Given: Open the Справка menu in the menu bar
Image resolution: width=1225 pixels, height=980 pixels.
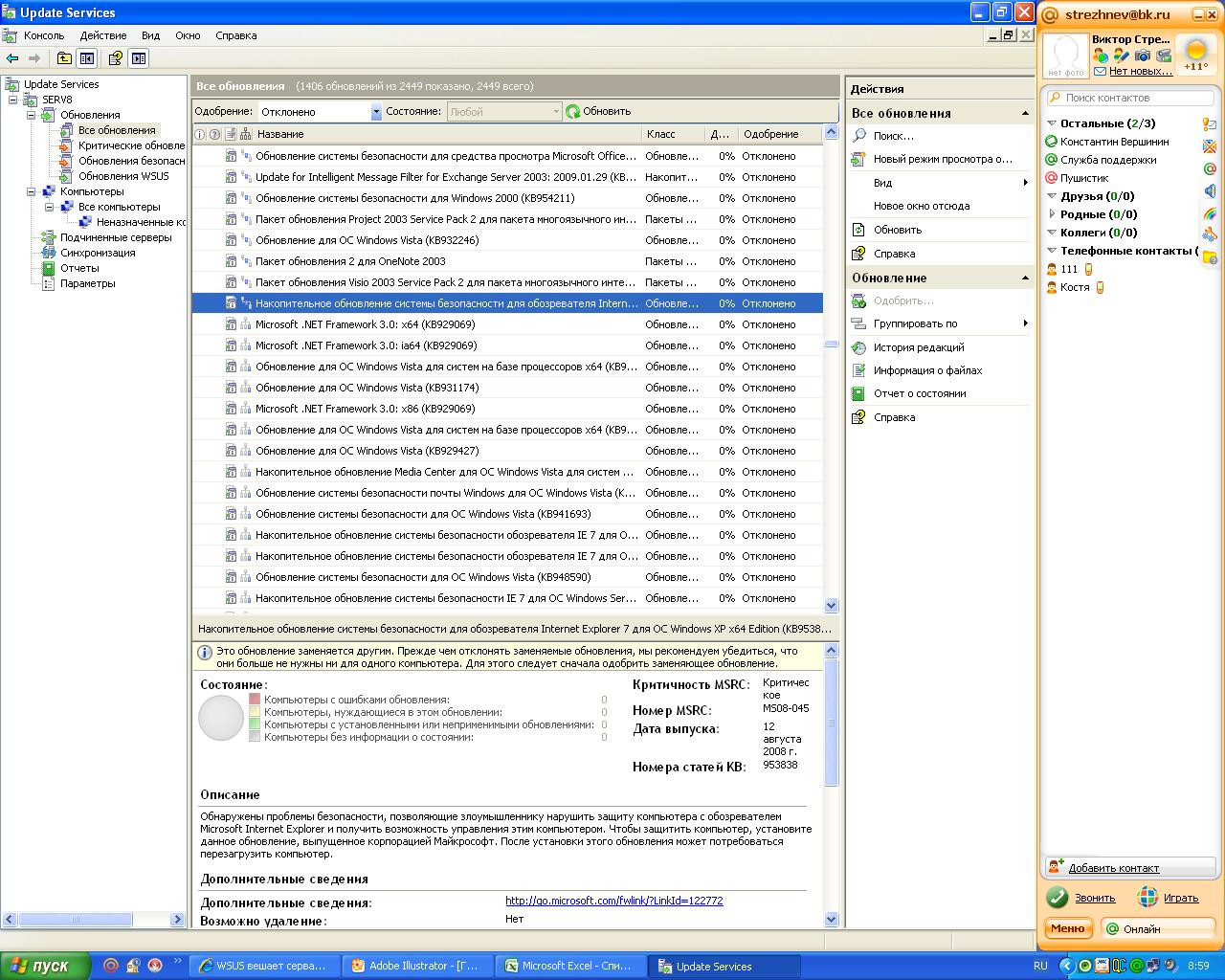Looking at the screenshot, I should pyautogui.click(x=236, y=35).
